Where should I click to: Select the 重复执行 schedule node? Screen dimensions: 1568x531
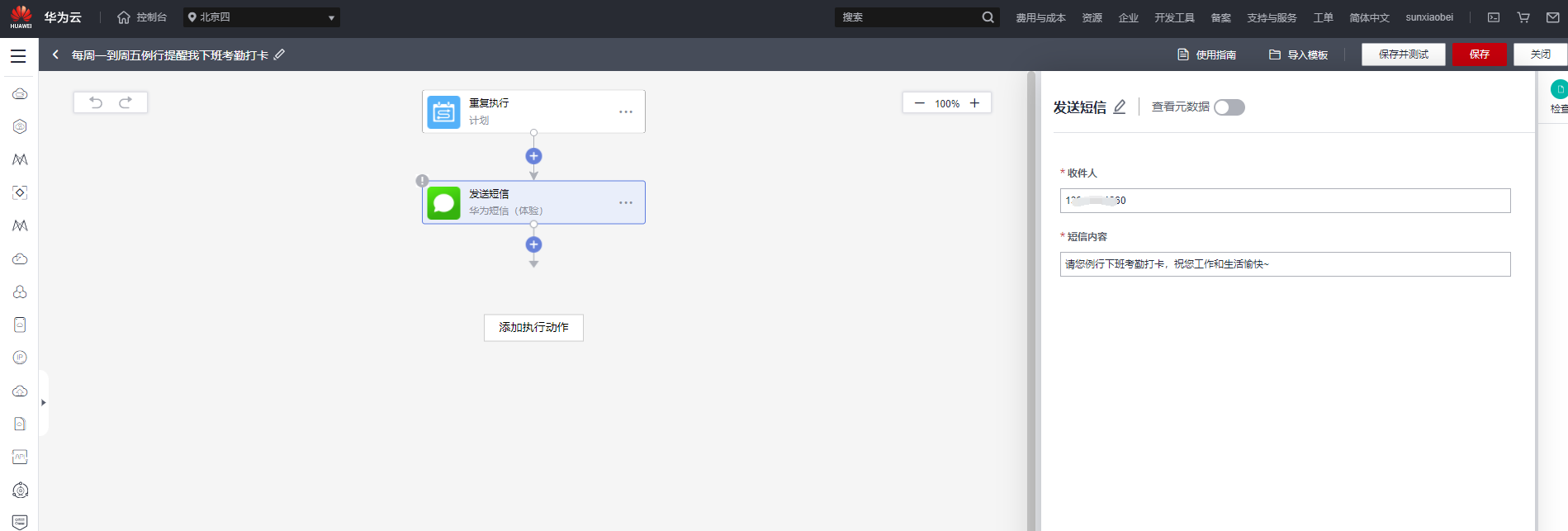(533, 111)
